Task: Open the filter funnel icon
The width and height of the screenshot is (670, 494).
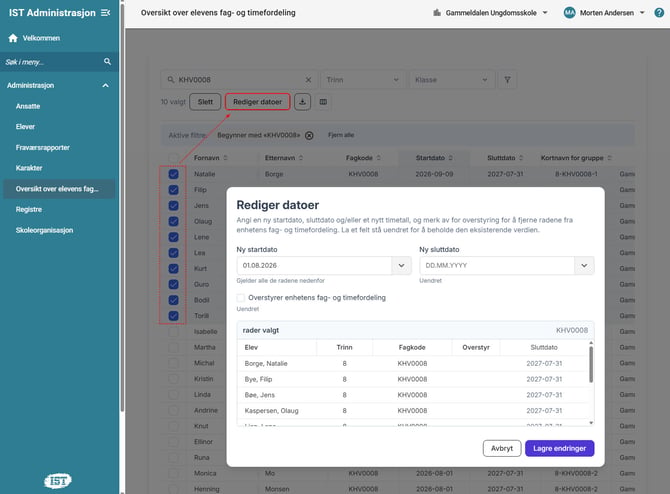Action: (x=507, y=80)
